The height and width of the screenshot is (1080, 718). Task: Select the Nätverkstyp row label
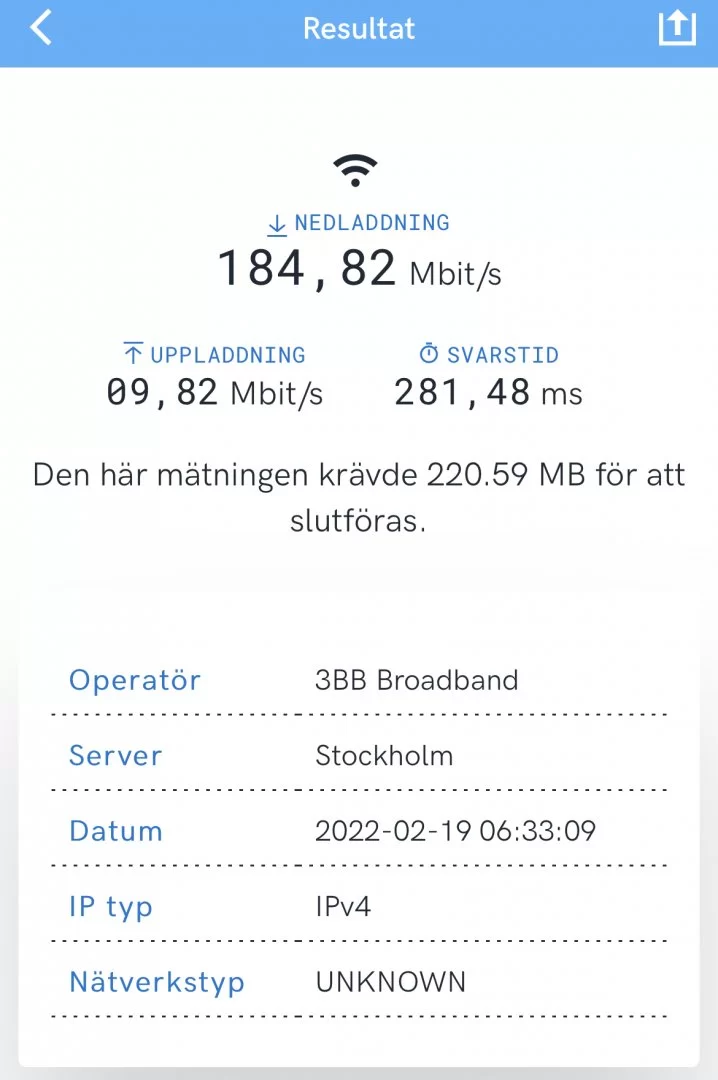(157, 982)
